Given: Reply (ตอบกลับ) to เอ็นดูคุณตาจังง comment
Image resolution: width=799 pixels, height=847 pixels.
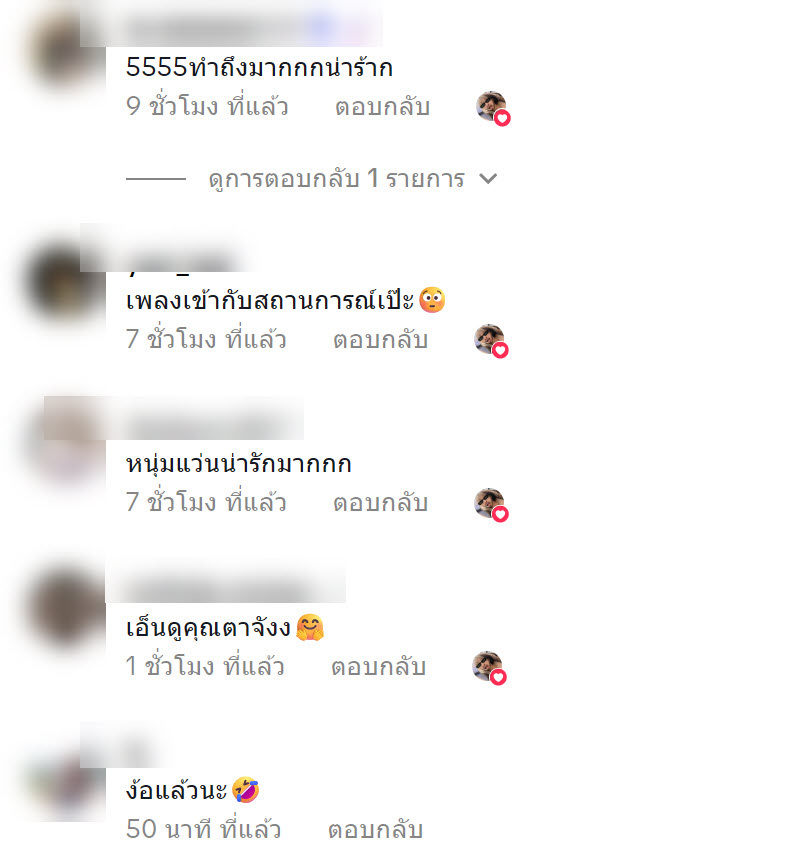Looking at the screenshot, I should pyautogui.click(x=378, y=667).
